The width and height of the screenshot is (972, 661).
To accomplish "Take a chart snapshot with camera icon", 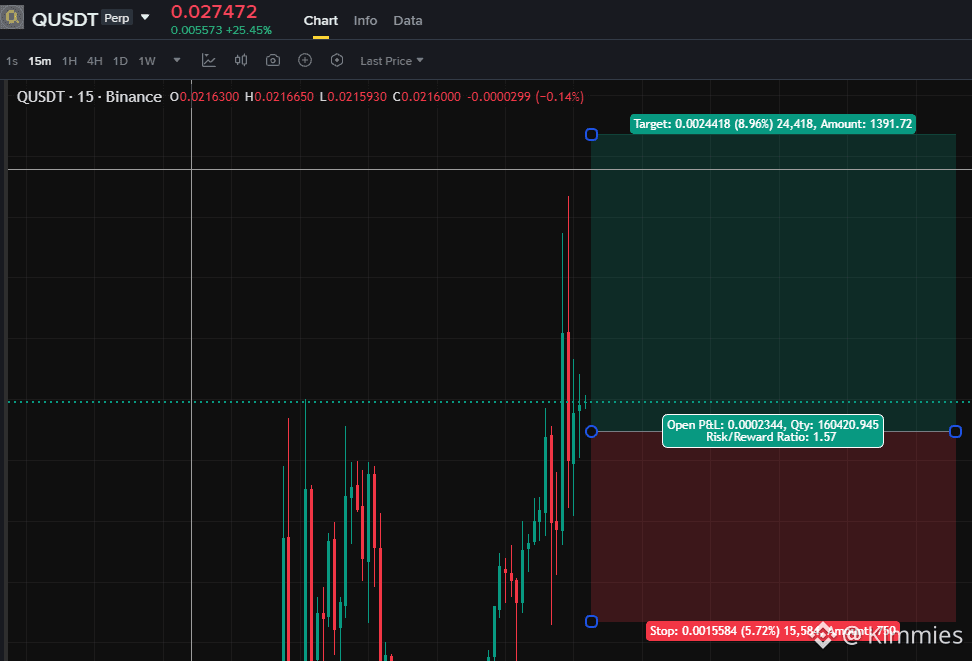I will 273,60.
